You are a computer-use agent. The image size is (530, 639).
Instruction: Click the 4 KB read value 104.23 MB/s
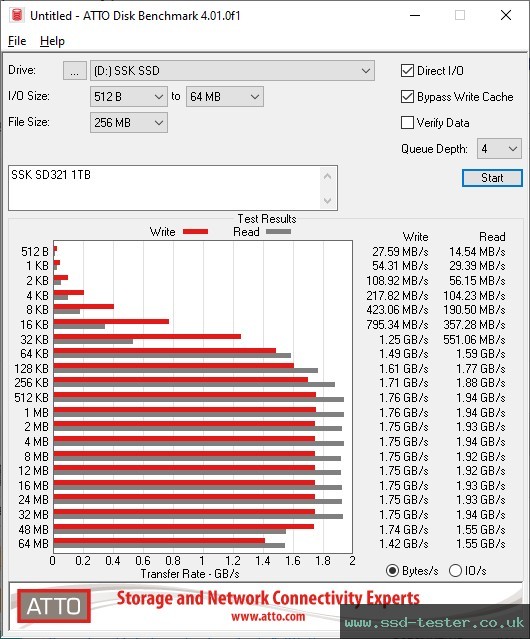474,296
